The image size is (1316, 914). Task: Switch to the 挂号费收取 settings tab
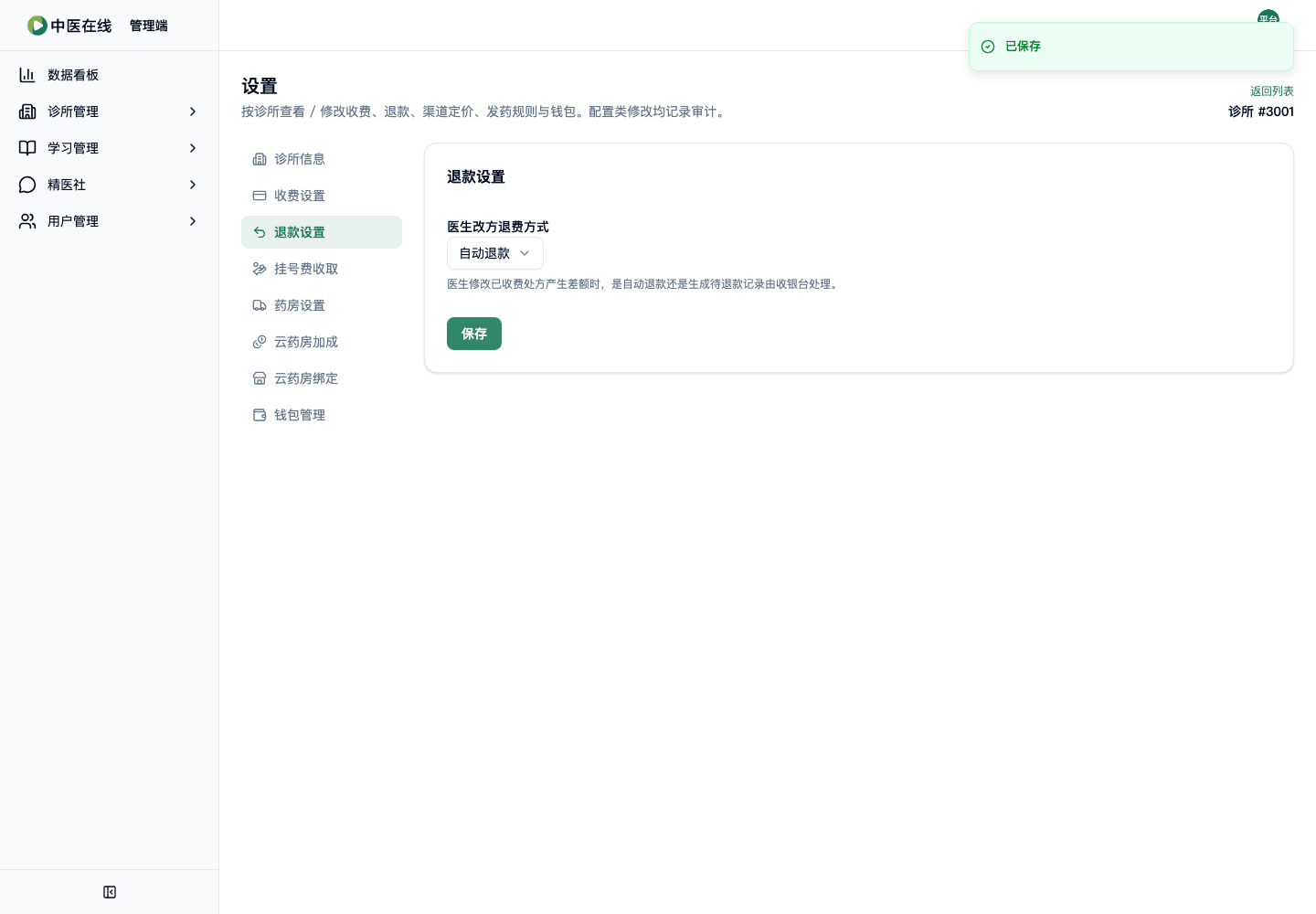[x=322, y=269]
